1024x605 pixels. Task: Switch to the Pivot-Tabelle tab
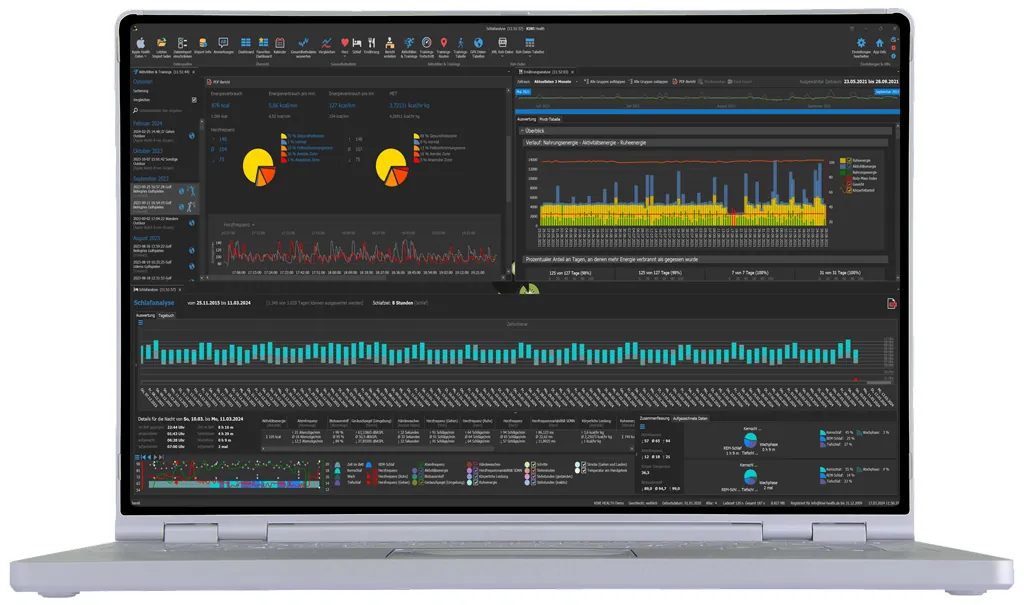552,119
